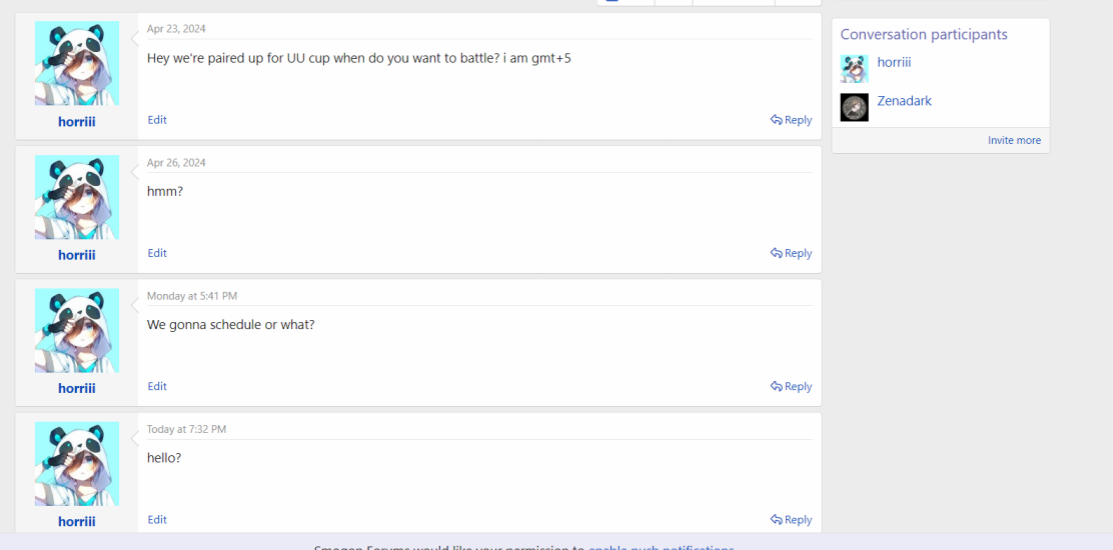This screenshot has height=550, width=1113.
Task: Click horriii's panda avatar on 'hmm?' message
Action: (77, 197)
